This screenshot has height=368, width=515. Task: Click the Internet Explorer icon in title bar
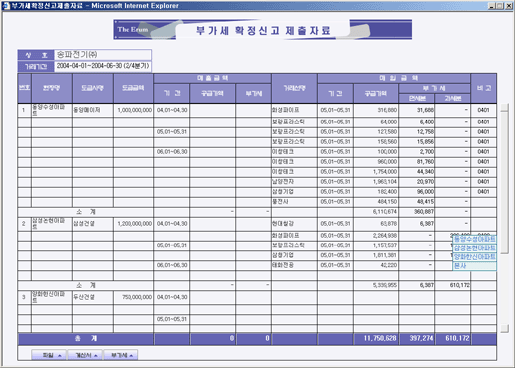coord(6,6)
